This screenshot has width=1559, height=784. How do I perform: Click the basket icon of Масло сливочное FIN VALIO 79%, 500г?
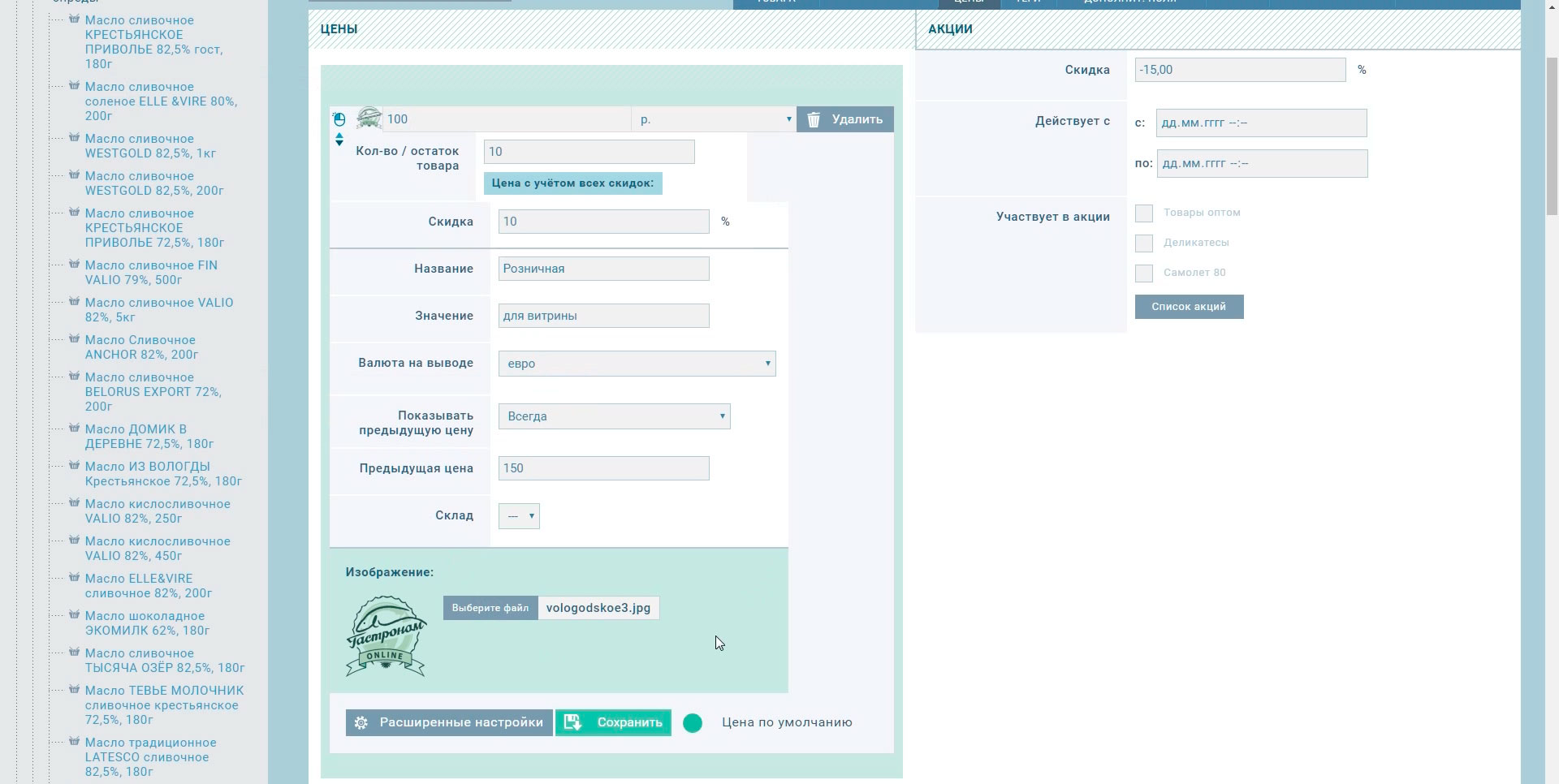tap(74, 265)
